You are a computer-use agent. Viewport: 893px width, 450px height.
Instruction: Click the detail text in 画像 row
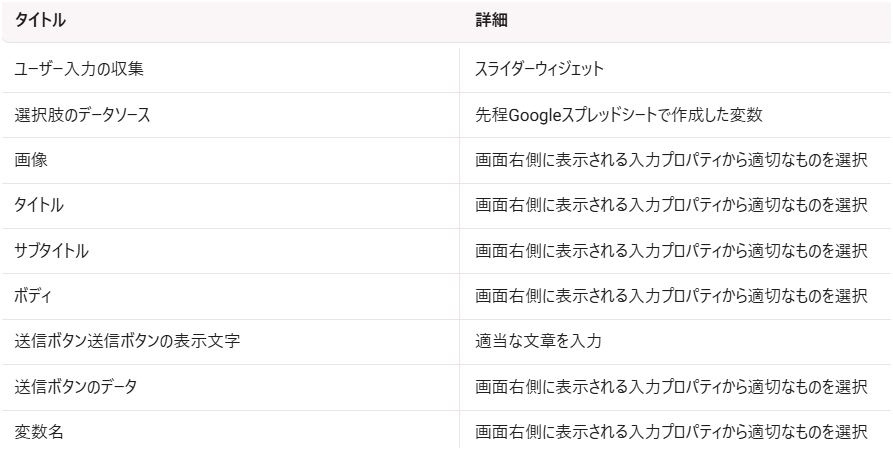point(671,160)
